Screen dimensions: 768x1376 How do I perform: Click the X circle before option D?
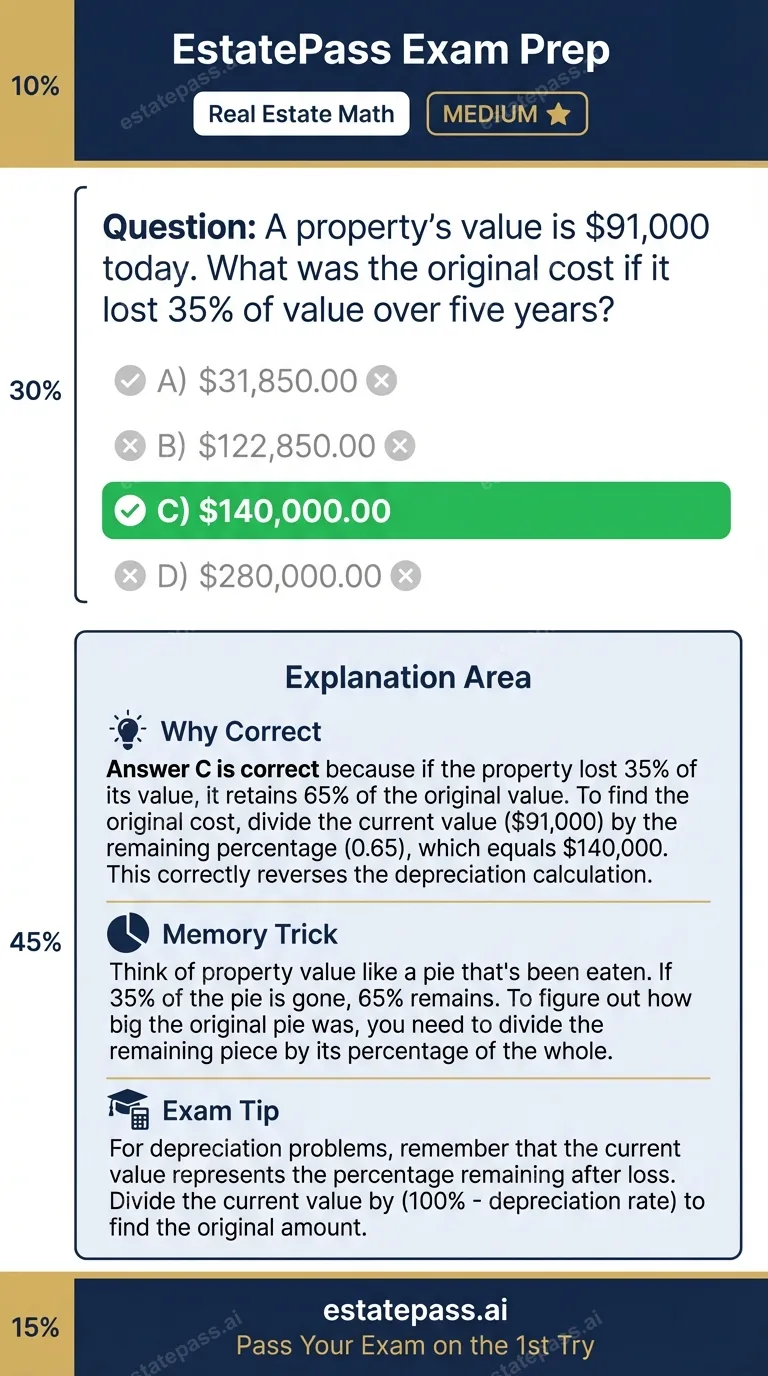[130, 575]
